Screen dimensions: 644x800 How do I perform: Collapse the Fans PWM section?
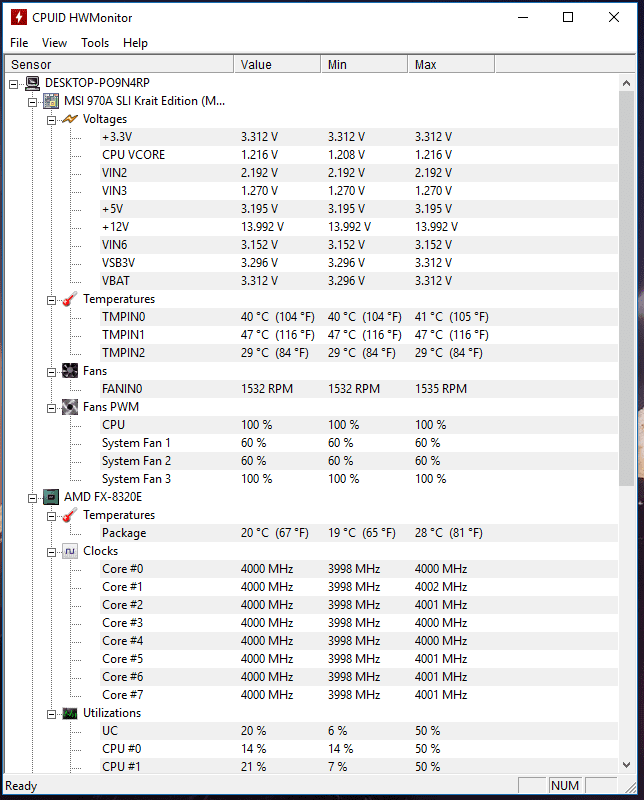[x=51, y=408]
